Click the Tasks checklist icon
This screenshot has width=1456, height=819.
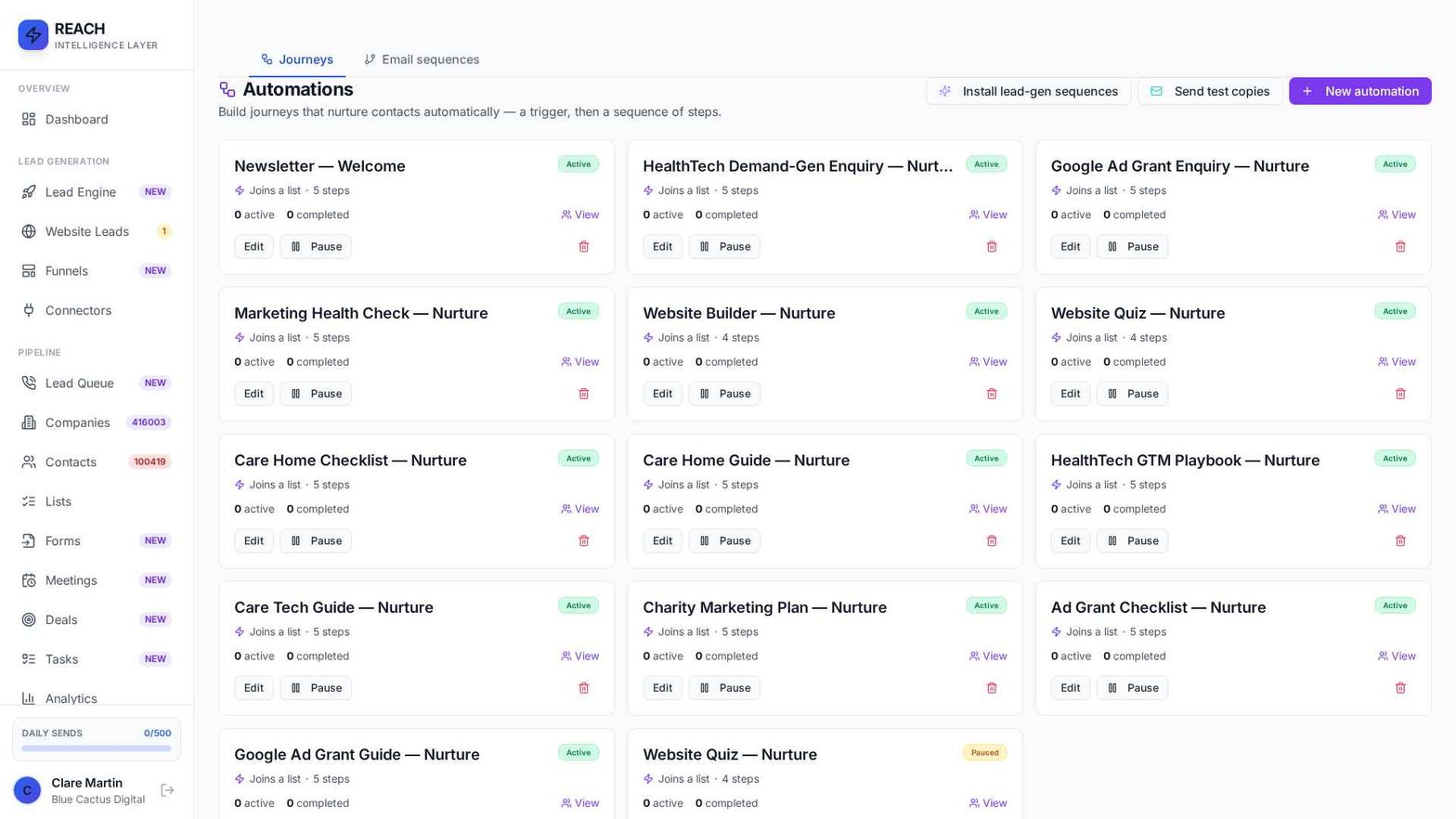click(x=29, y=659)
